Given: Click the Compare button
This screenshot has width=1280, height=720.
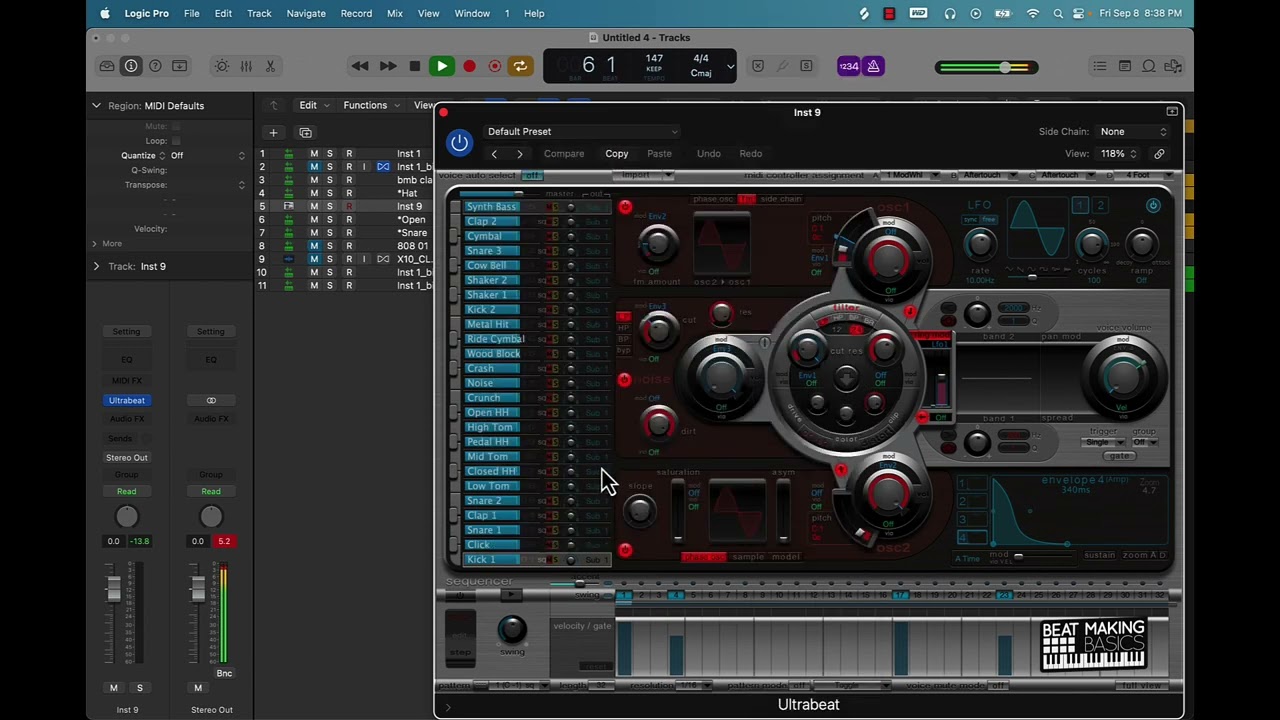Looking at the screenshot, I should [564, 154].
